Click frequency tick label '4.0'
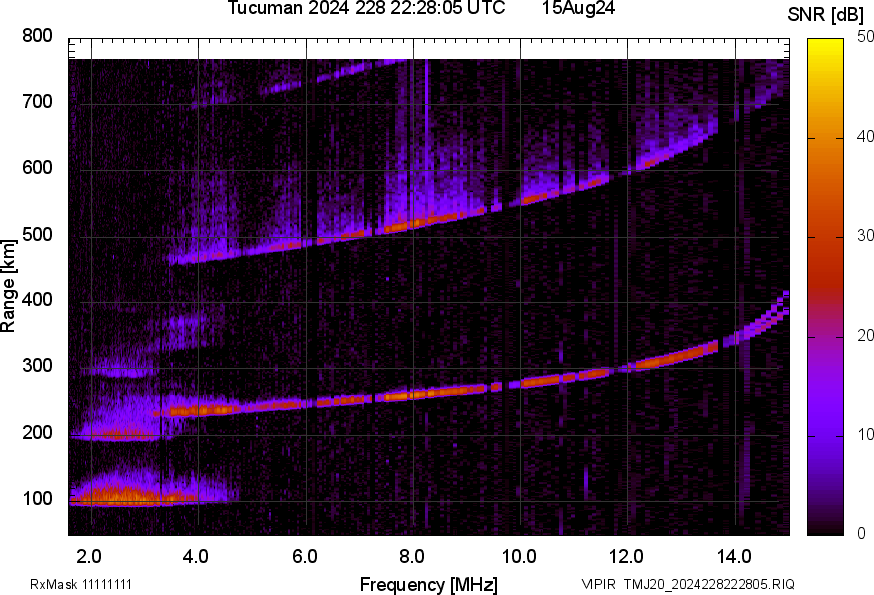The height and width of the screenshot is (595, 874). (x=196, y=557)
